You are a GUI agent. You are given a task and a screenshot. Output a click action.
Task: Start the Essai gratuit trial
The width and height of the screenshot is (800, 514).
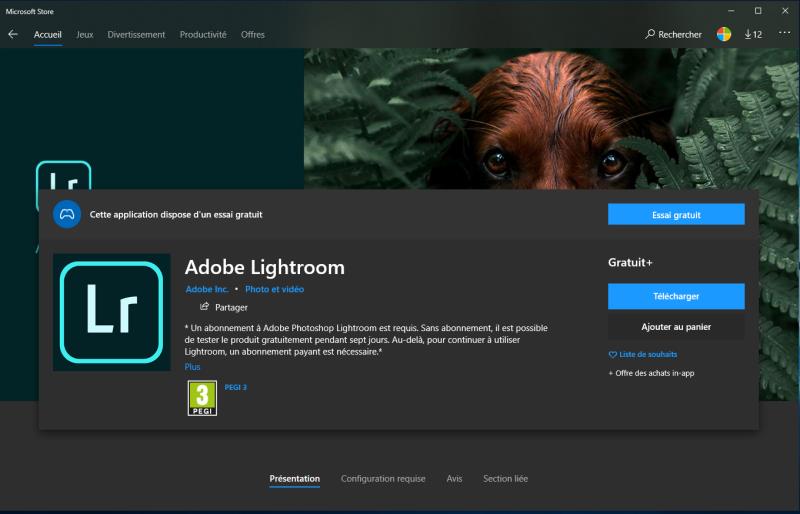(676, 214)
